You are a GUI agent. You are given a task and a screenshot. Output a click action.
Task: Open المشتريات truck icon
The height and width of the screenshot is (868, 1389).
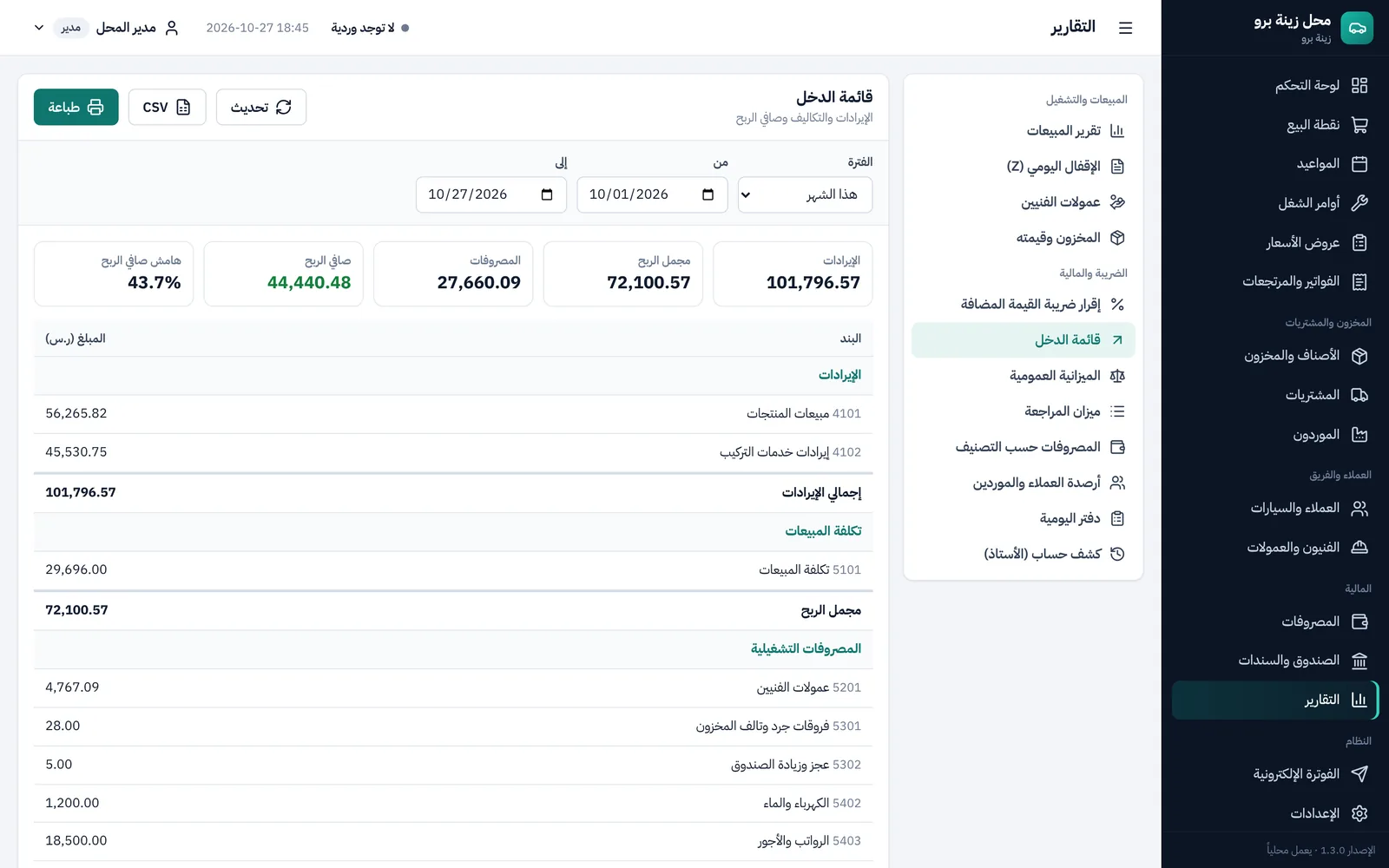(x=1359, y=396)
